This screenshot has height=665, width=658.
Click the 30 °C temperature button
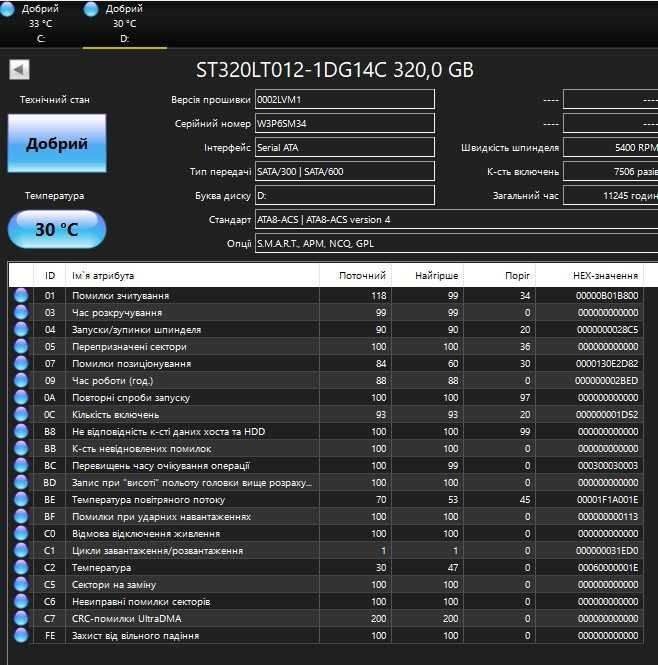57,229
